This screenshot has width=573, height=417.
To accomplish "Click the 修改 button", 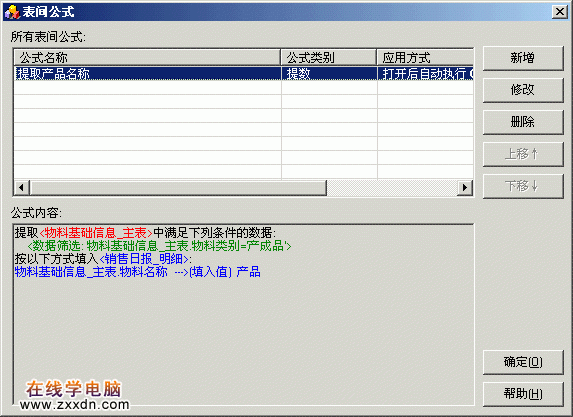I will point(523,90).
